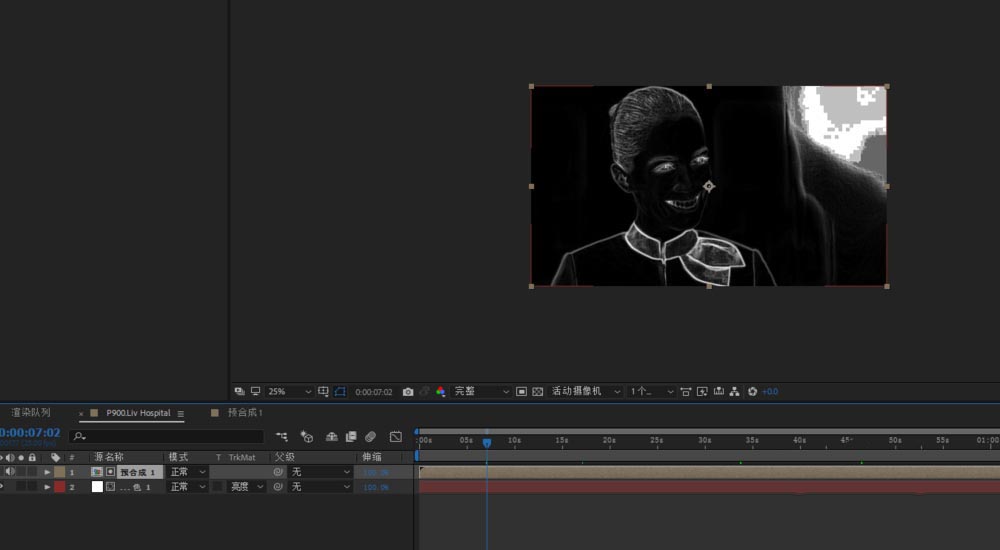
Task: Open the graph editor icon
Action: coord(396,437)
